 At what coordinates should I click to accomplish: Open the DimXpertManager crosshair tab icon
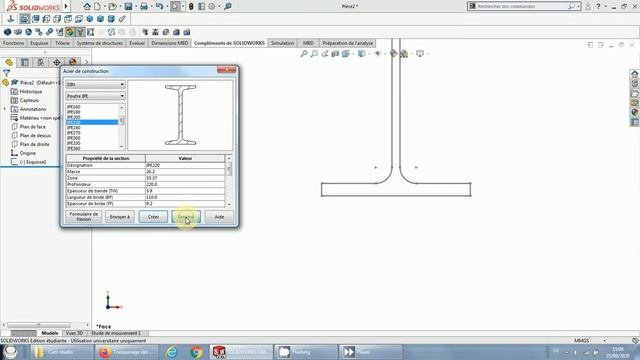click(x=57, y=62)
